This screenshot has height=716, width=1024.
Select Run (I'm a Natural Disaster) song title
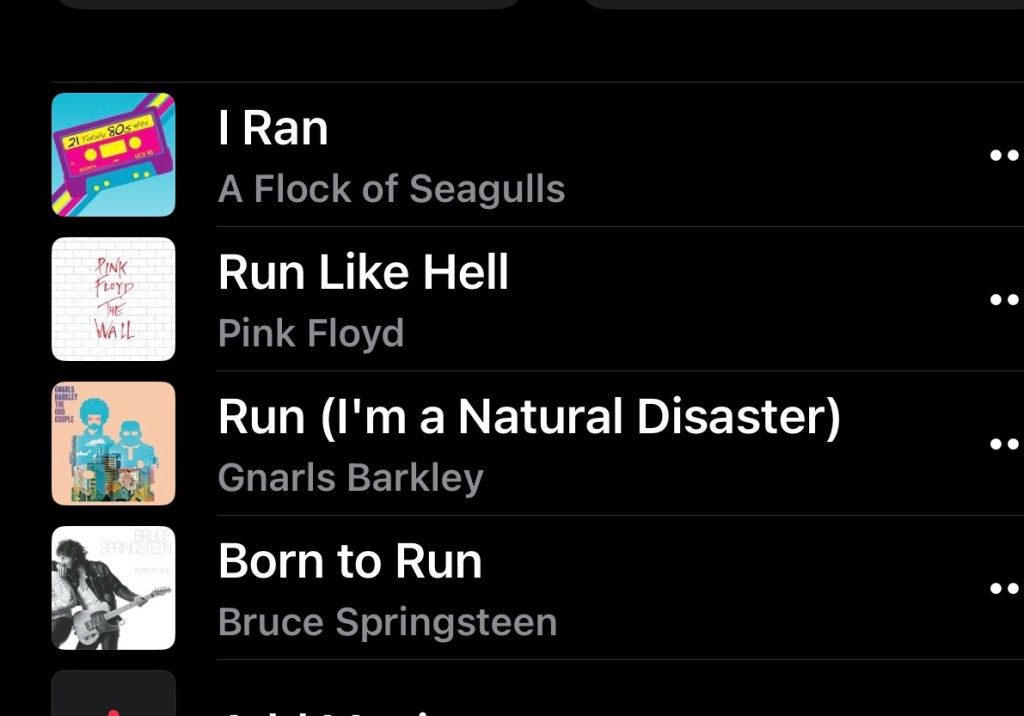(x=529, y=417)
